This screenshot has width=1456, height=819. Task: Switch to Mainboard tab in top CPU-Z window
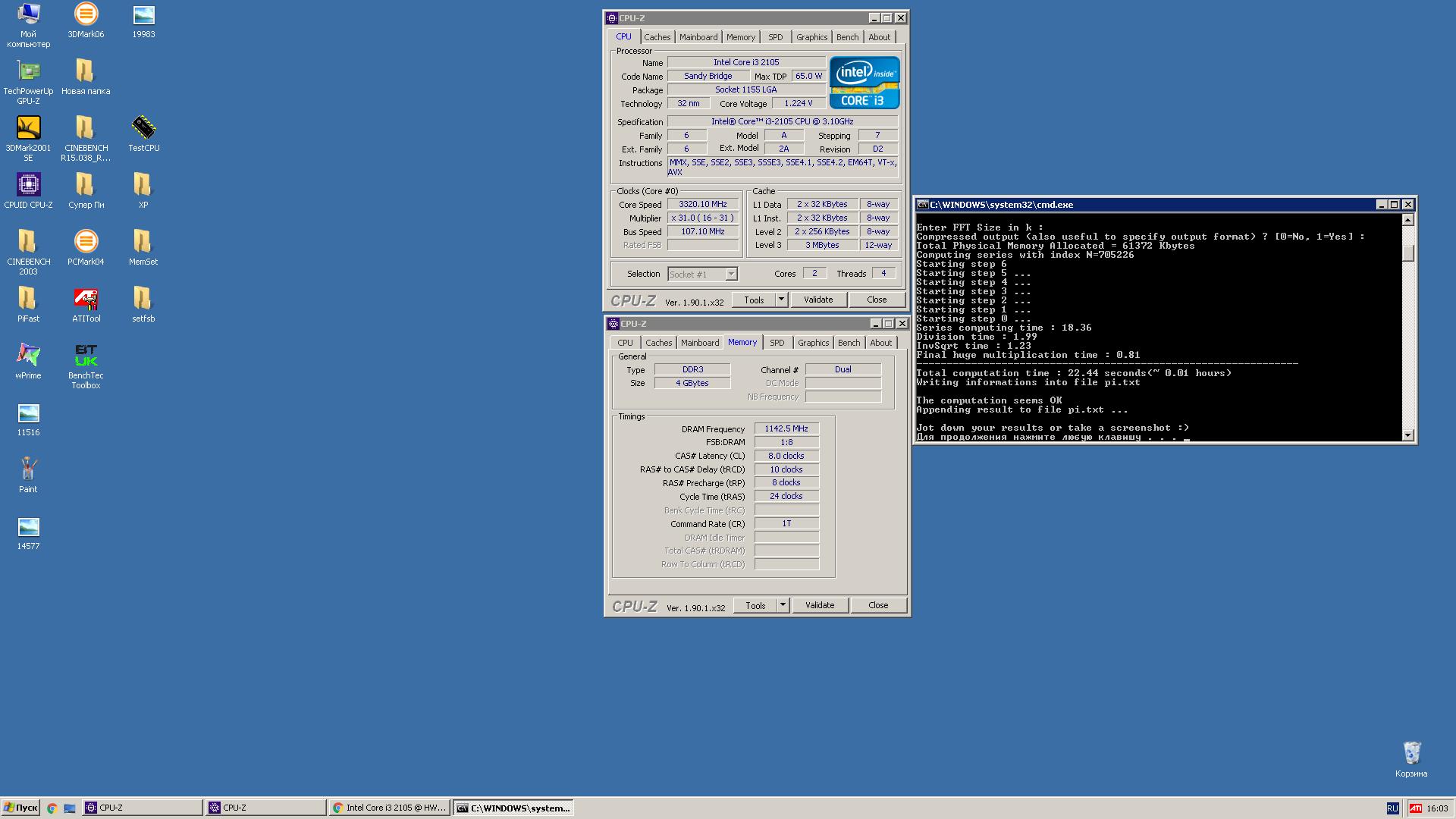698,37
